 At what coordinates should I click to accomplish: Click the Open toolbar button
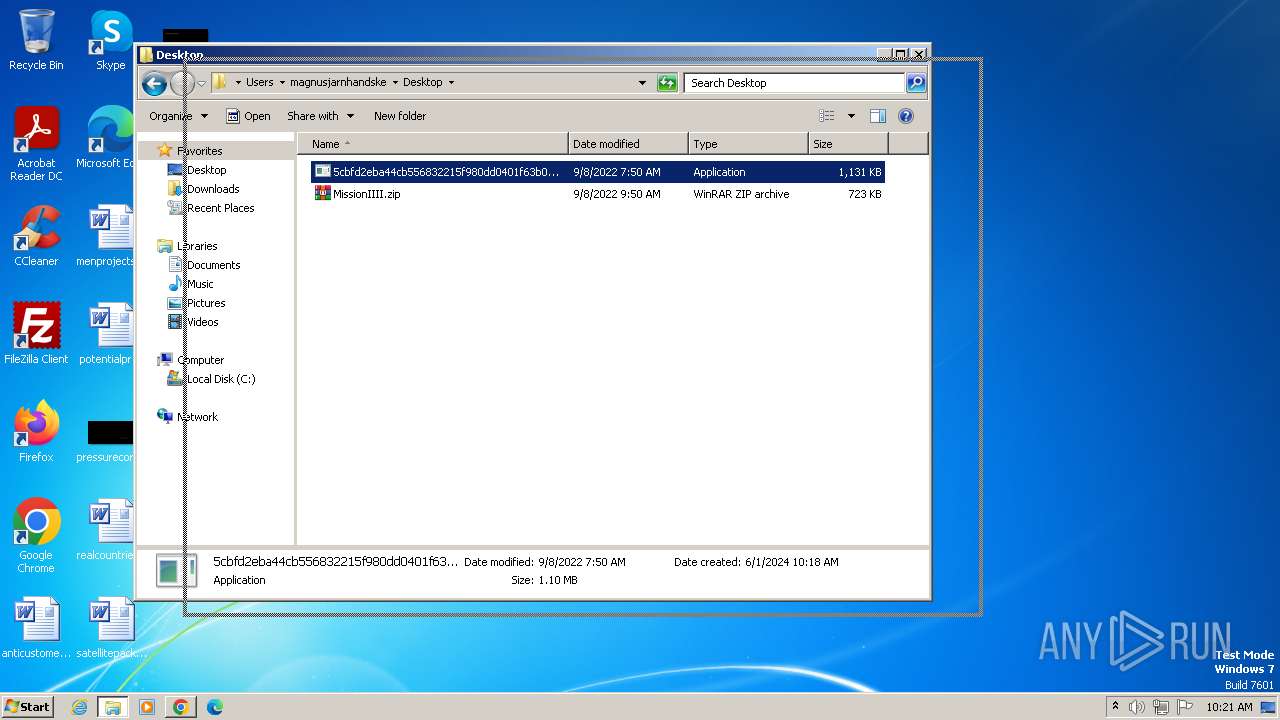coord(248,116)
